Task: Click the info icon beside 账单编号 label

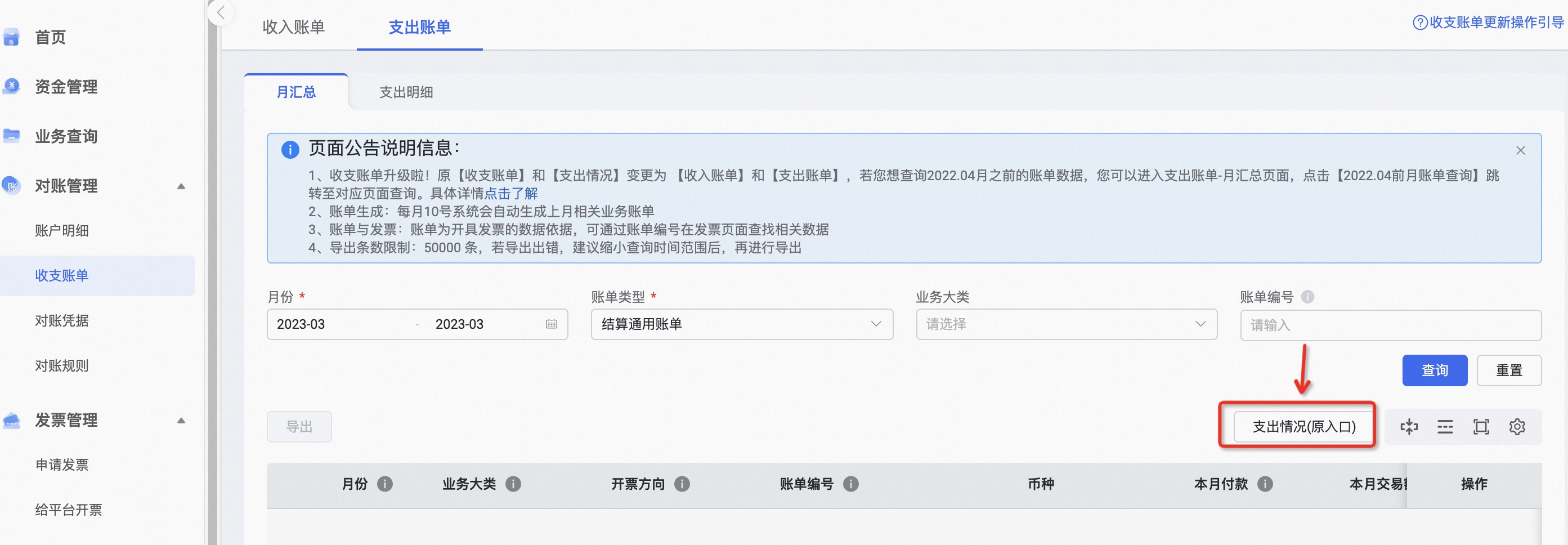Action: pos(1307,297)
